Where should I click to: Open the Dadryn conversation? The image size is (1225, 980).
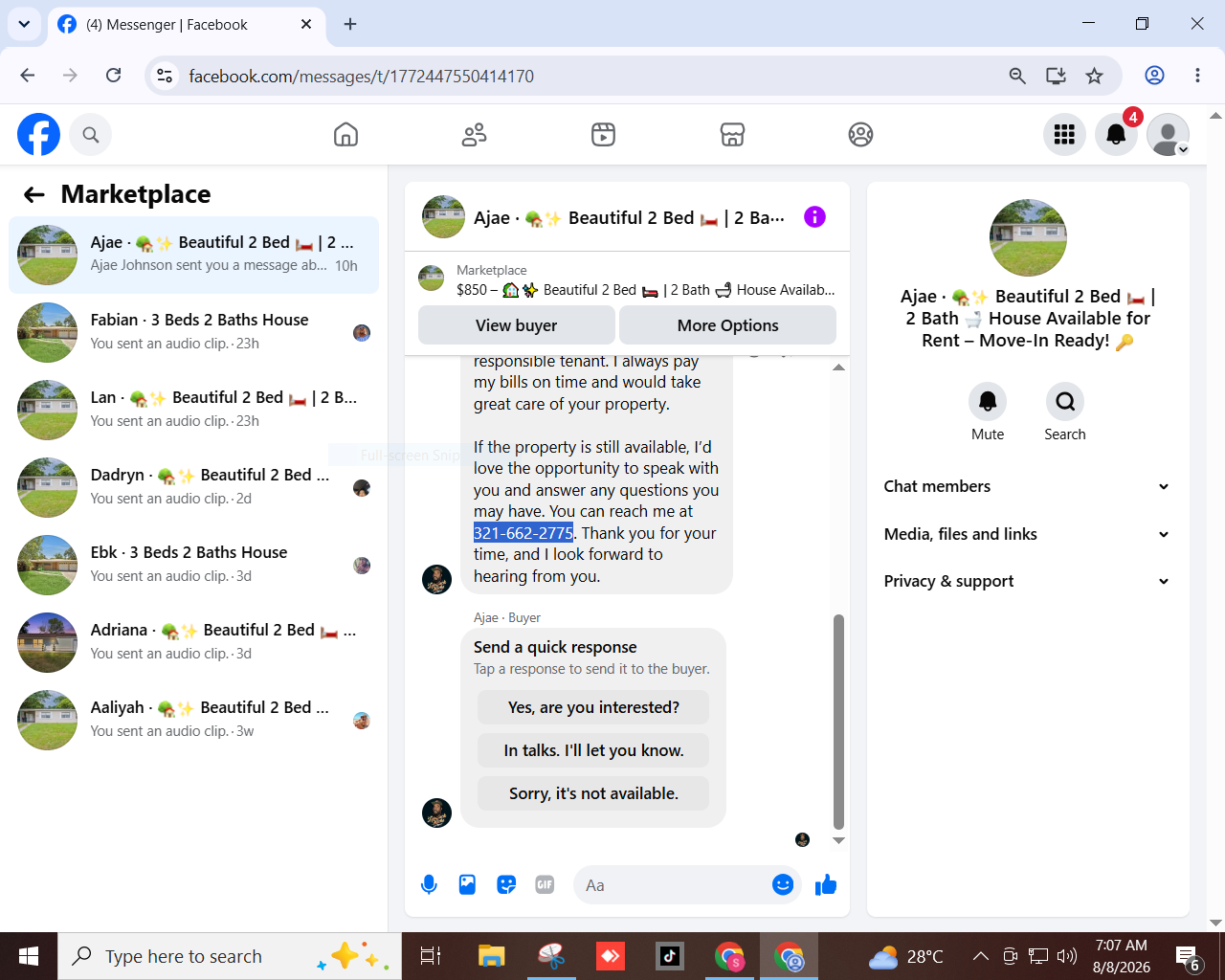click(x=194, y=487)
